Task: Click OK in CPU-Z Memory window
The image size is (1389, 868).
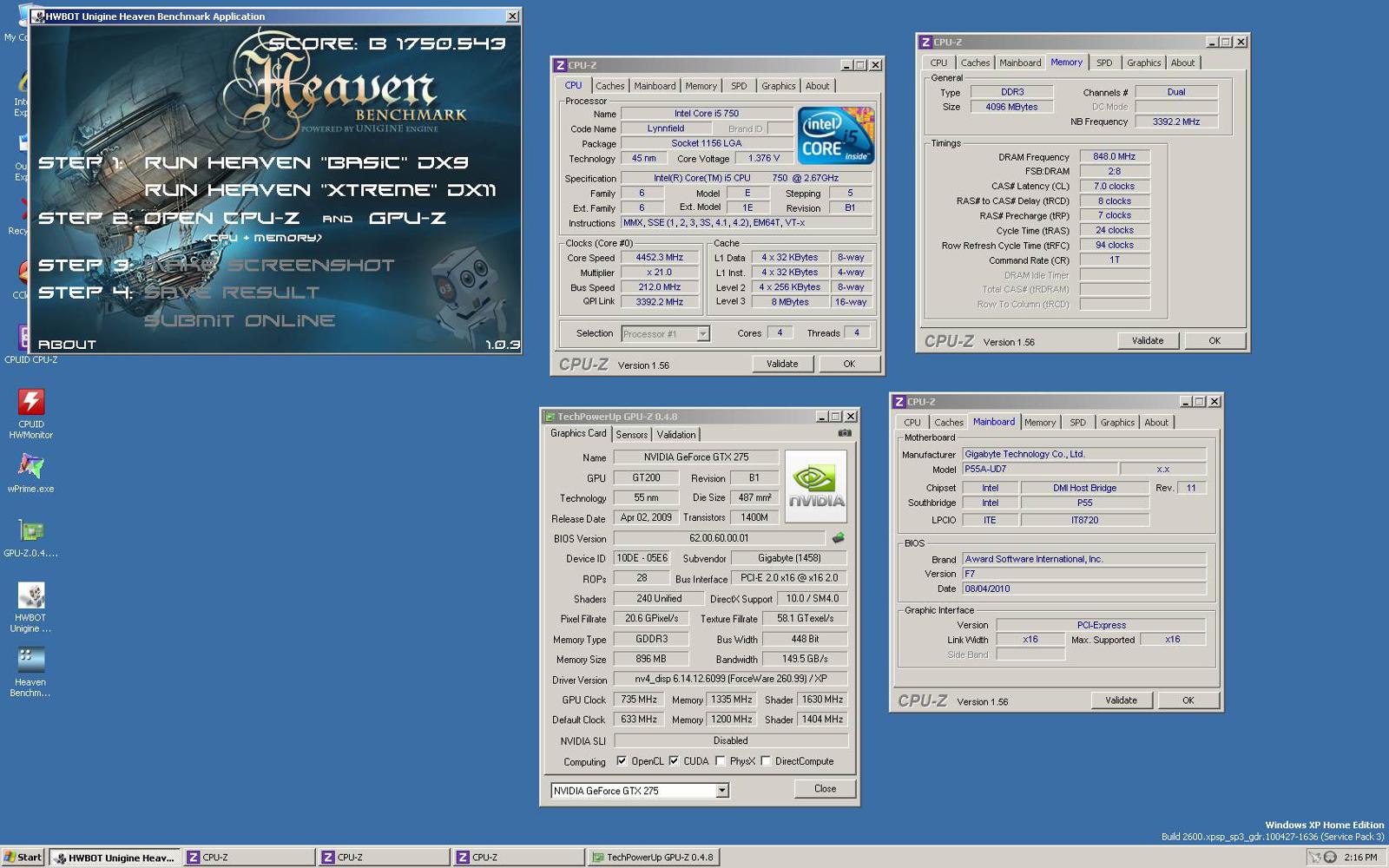Action: click(1215, 340)
